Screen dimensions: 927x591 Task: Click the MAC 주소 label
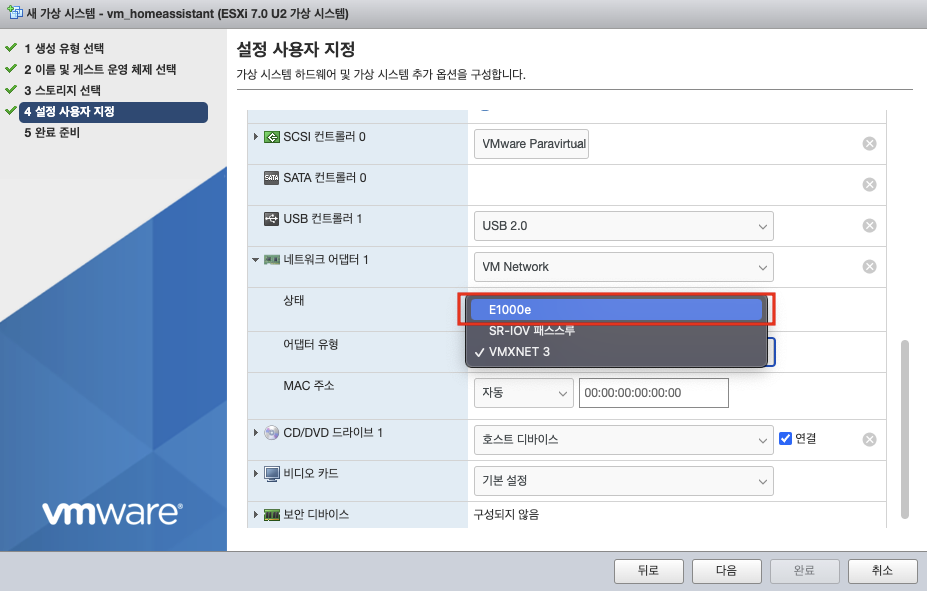(309, 385)
